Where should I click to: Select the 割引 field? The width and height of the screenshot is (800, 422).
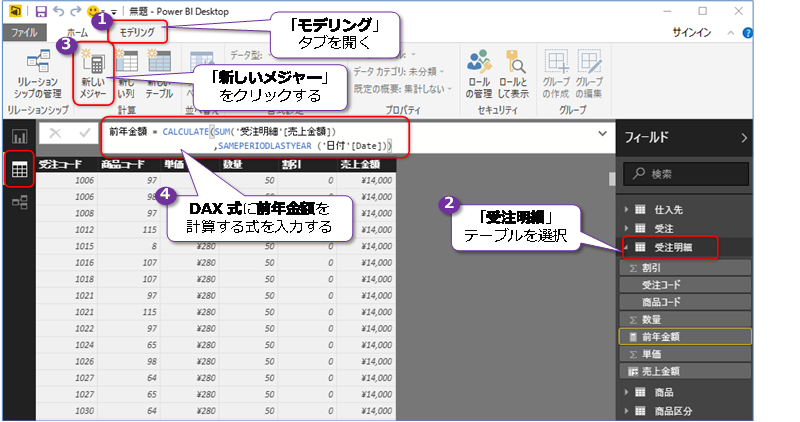coord(685,268)
